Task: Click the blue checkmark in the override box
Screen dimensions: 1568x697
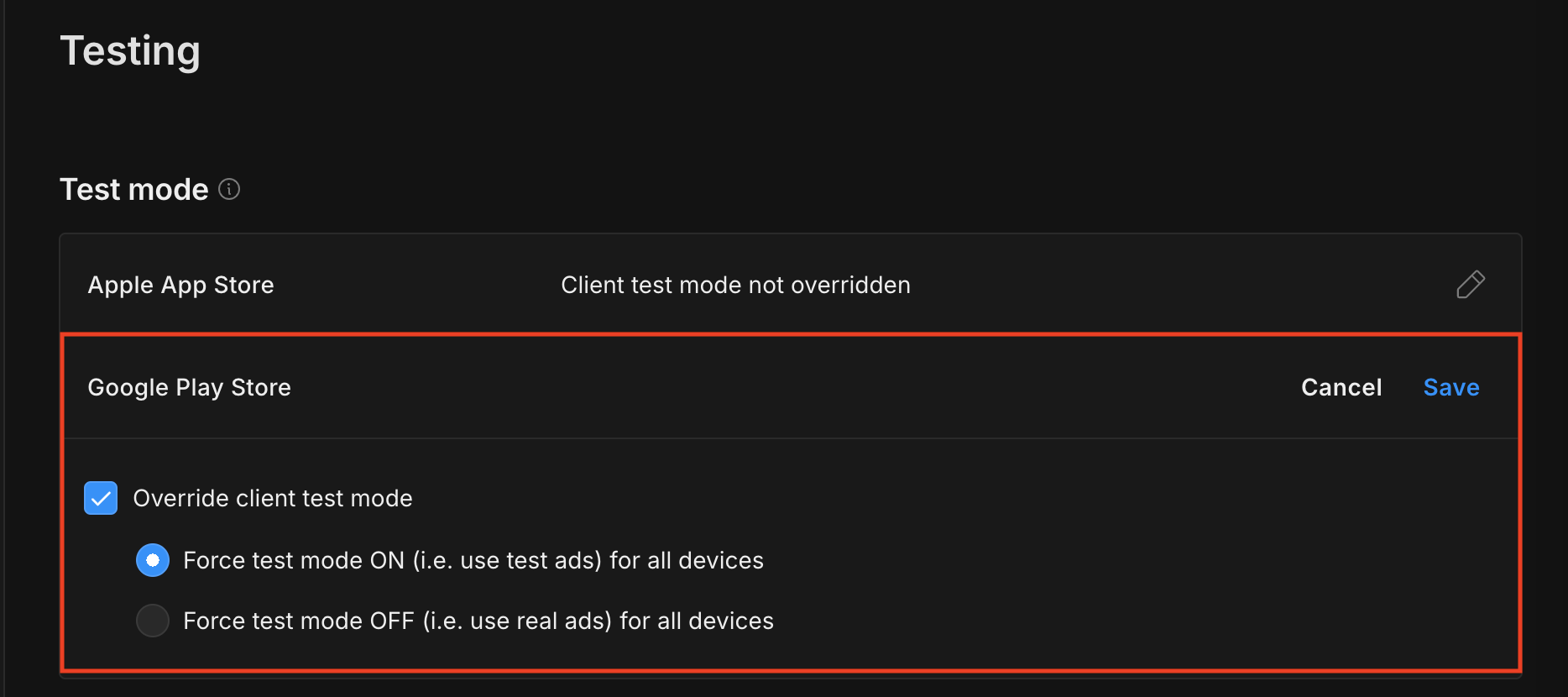Action: point(101,498)
